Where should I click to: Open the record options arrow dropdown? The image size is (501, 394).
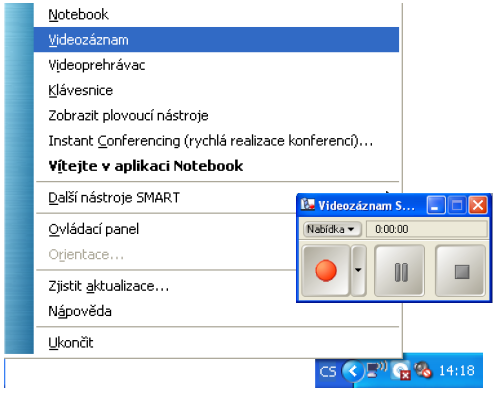[358, 270]
